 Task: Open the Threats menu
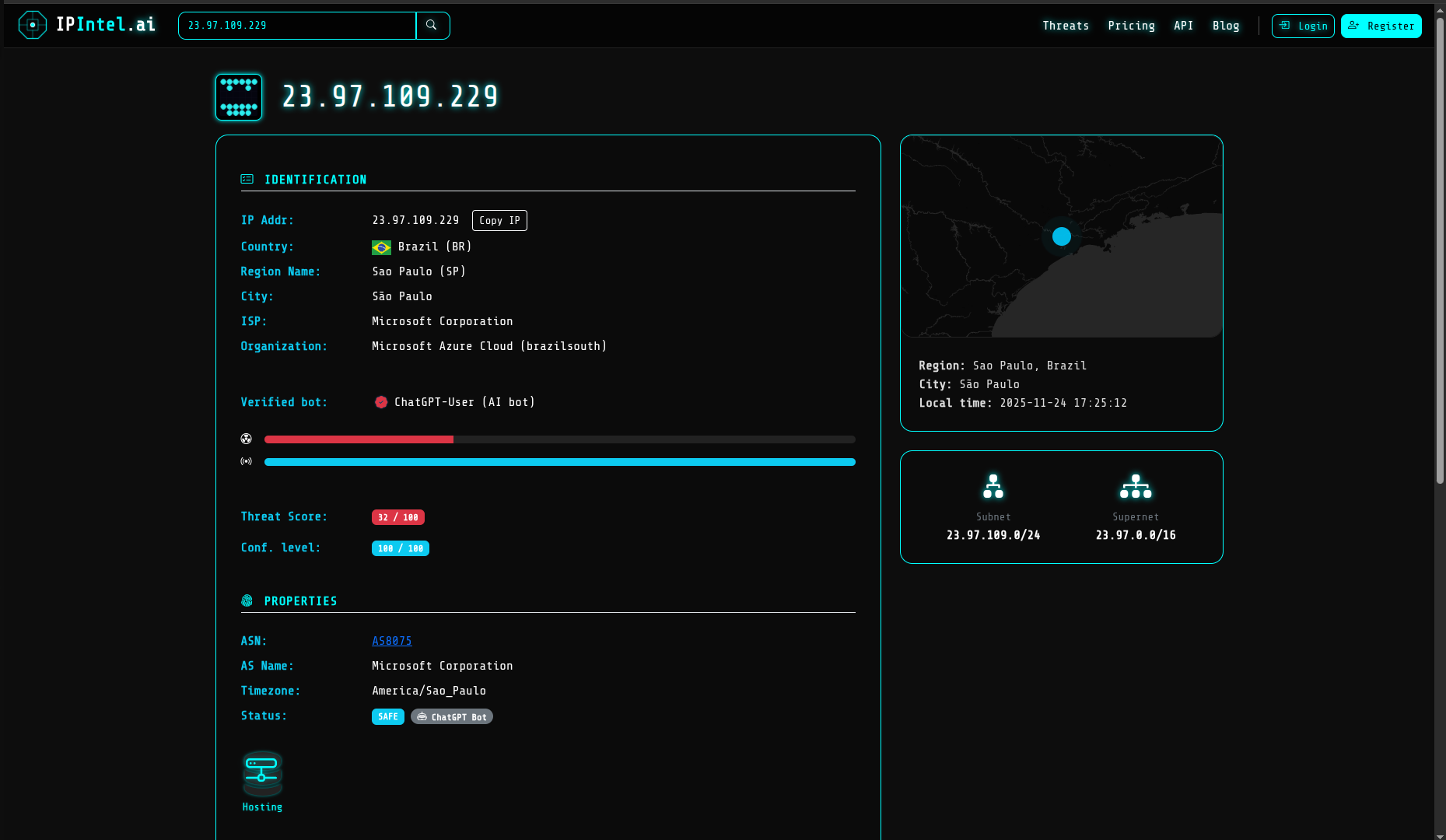1066,25
